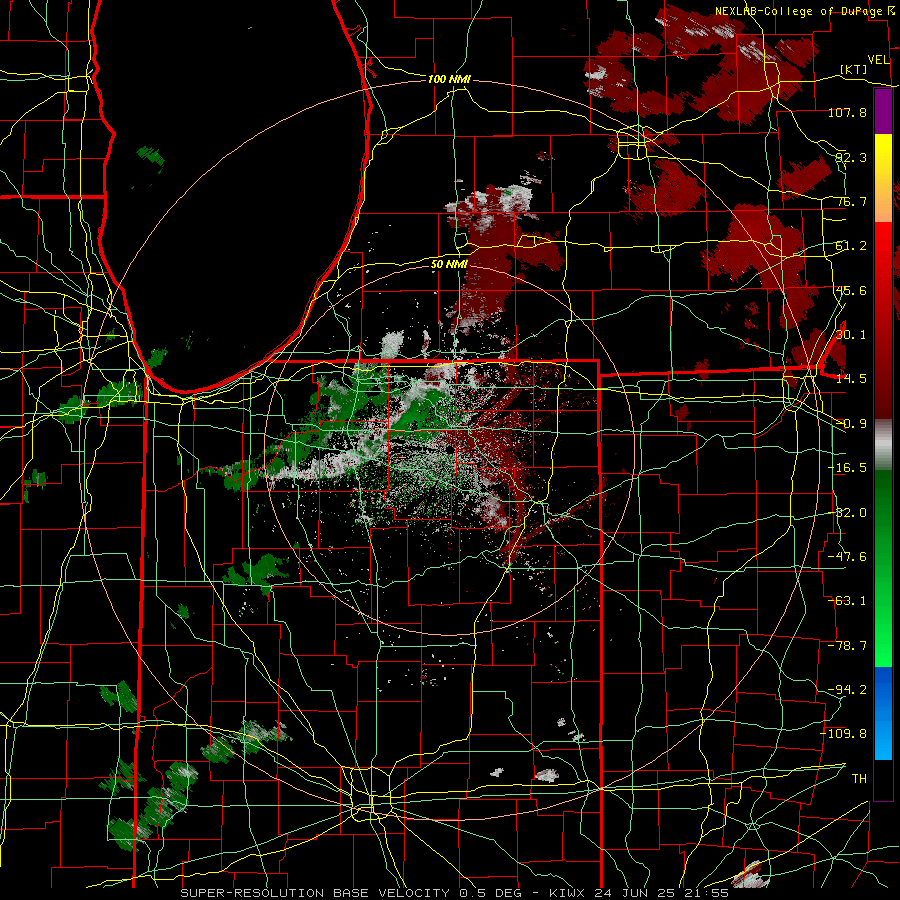Image resolution: width=900 pixels, height=900 pixels.
Task: Click the 107.8 velocity scale value
Action: 847,112
